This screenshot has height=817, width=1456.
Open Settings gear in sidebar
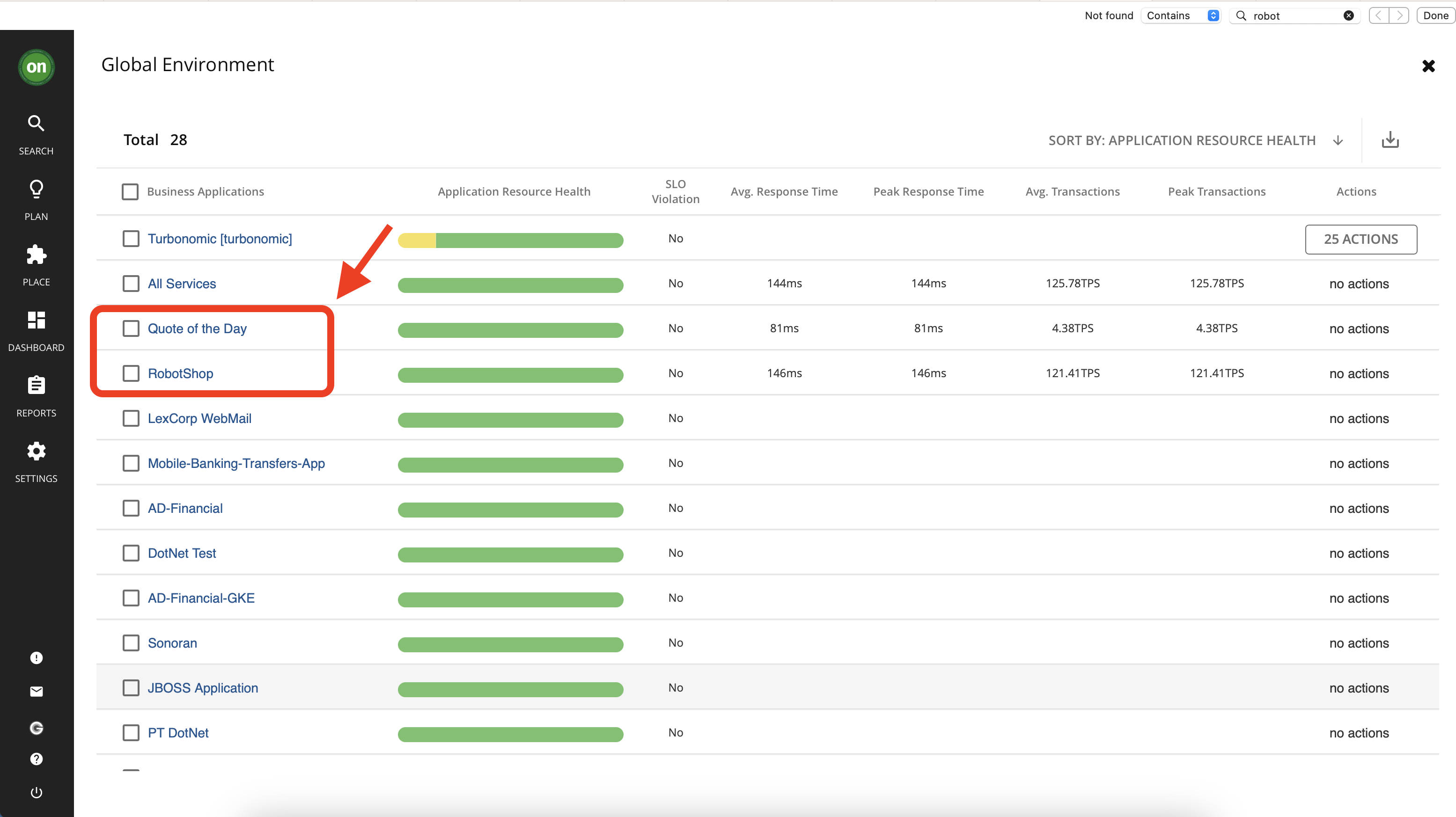[x=36, y=452]
